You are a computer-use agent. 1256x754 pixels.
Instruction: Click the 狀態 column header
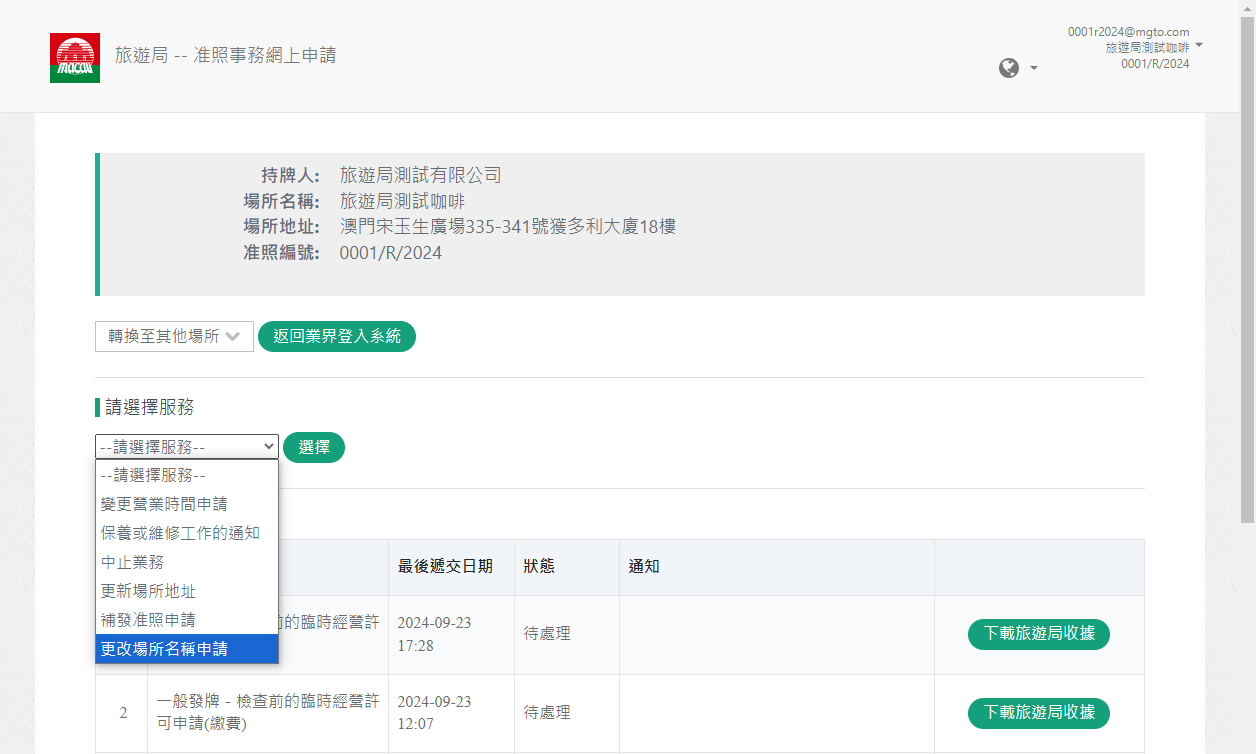pyautogui.click(x=539, y=567)
